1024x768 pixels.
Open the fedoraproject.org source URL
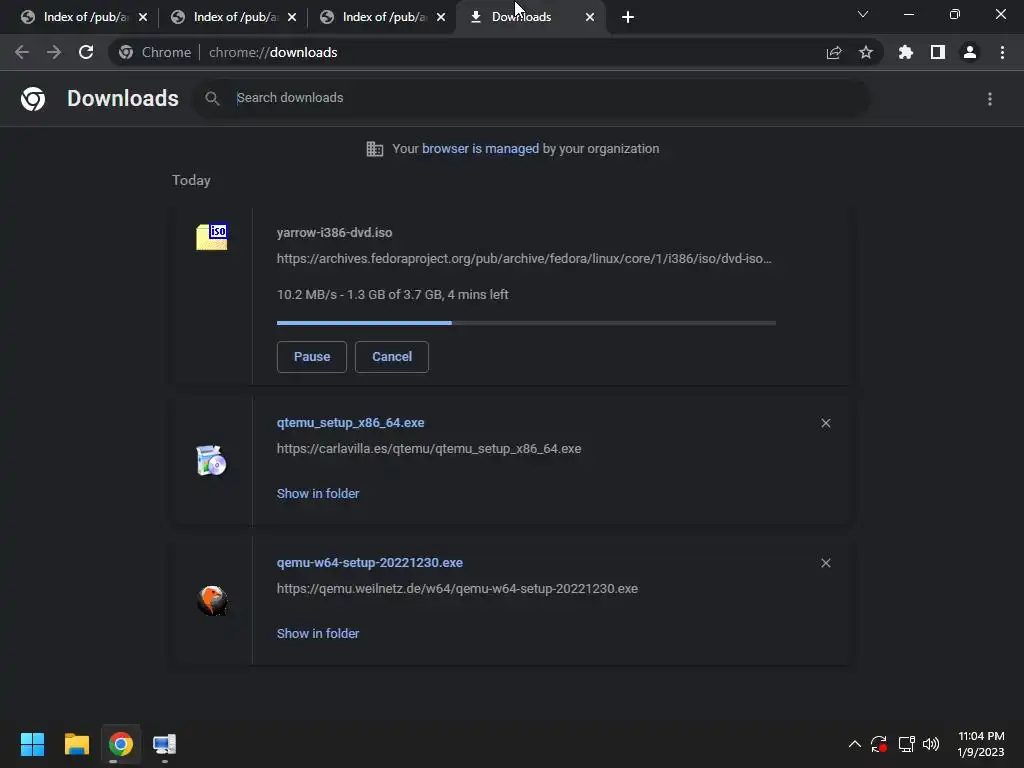pyautogui.click(x=524, y=259)
